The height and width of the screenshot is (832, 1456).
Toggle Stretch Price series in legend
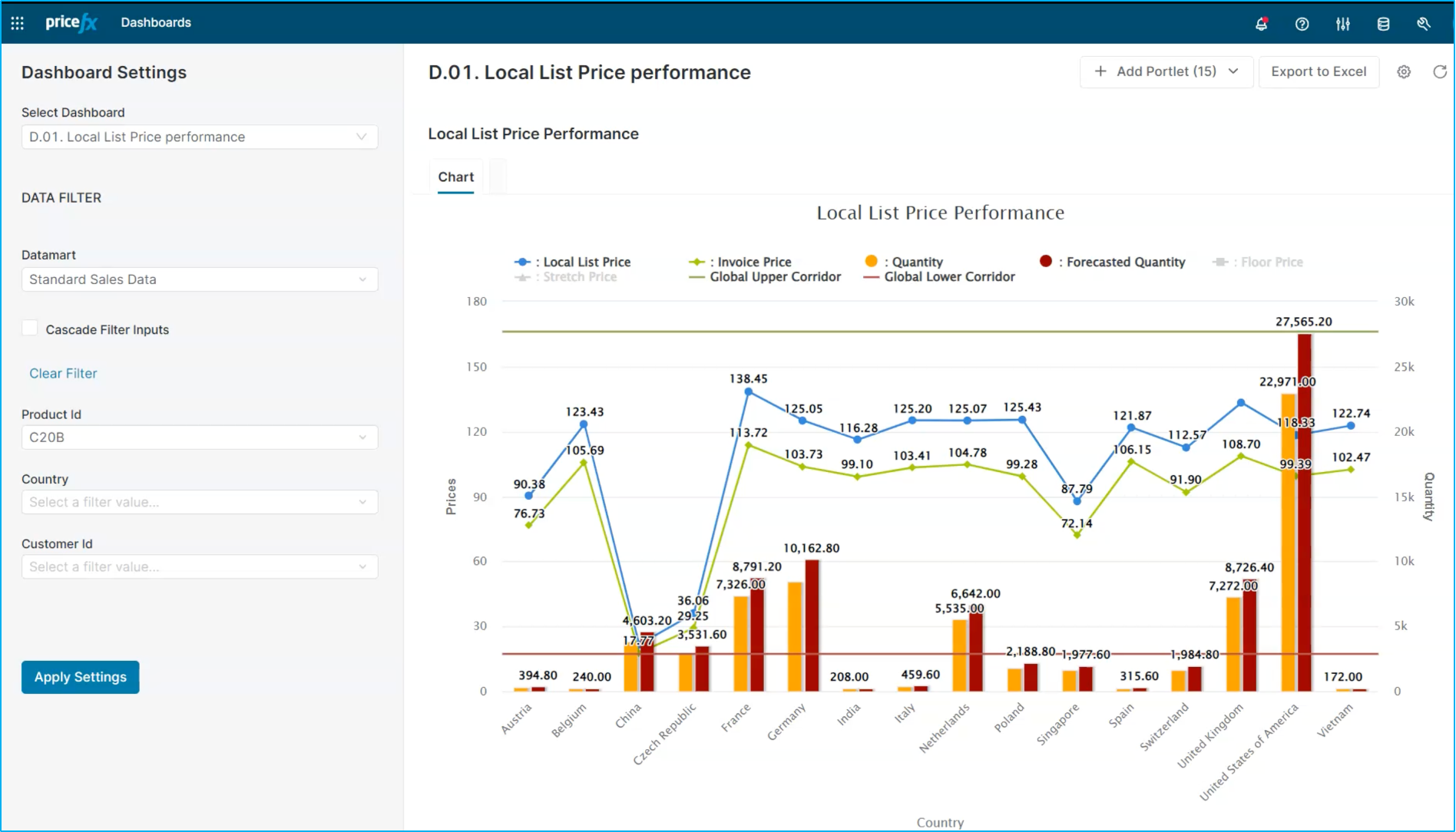pyautogui.click(x=566, y=277)
